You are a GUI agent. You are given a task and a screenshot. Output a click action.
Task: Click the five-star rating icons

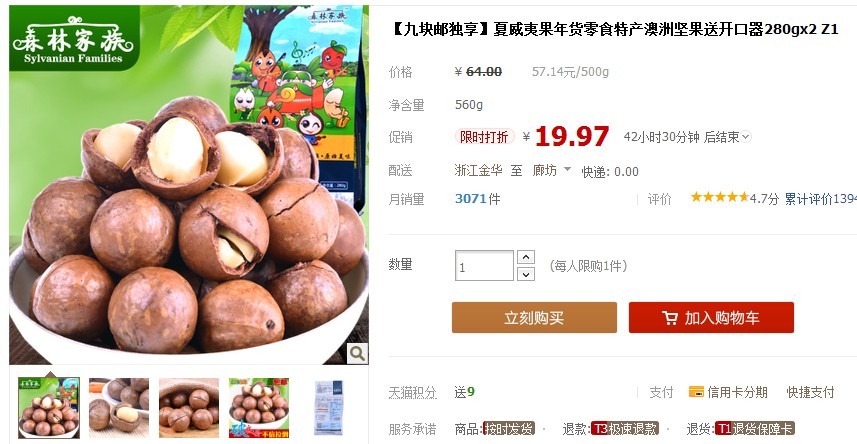click(x=719, y=197)
